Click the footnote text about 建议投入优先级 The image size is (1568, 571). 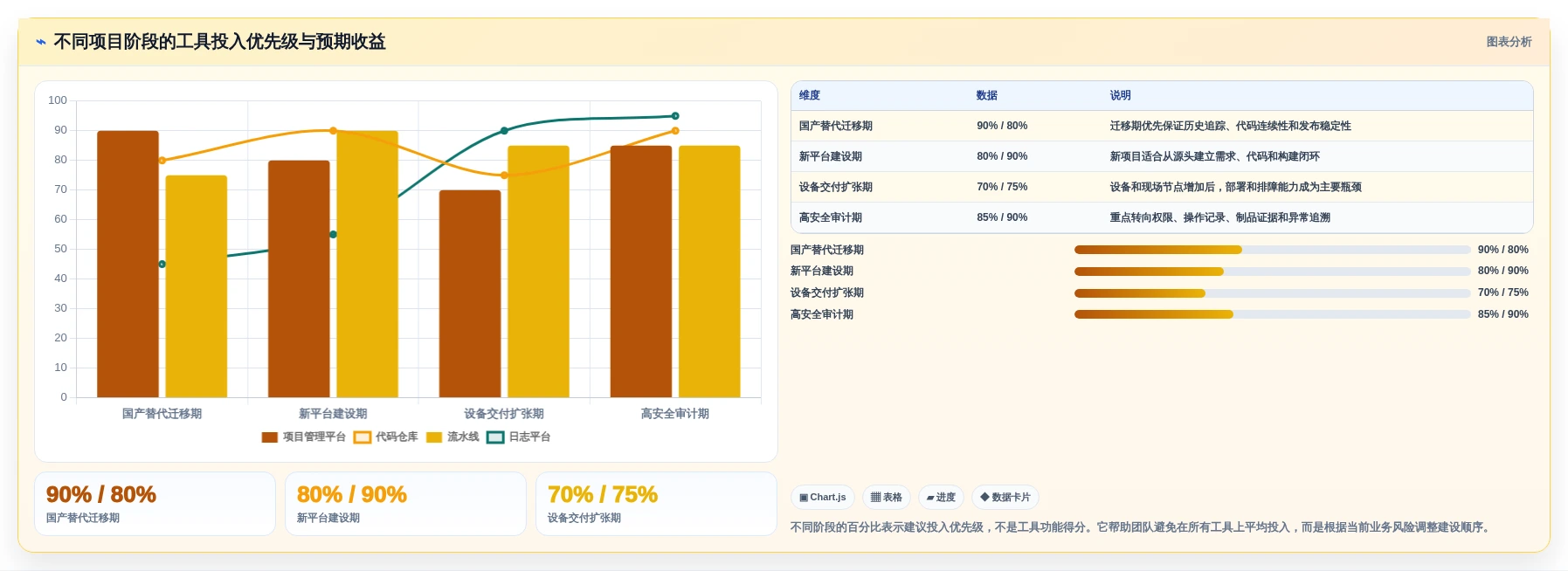[1142, 527]
